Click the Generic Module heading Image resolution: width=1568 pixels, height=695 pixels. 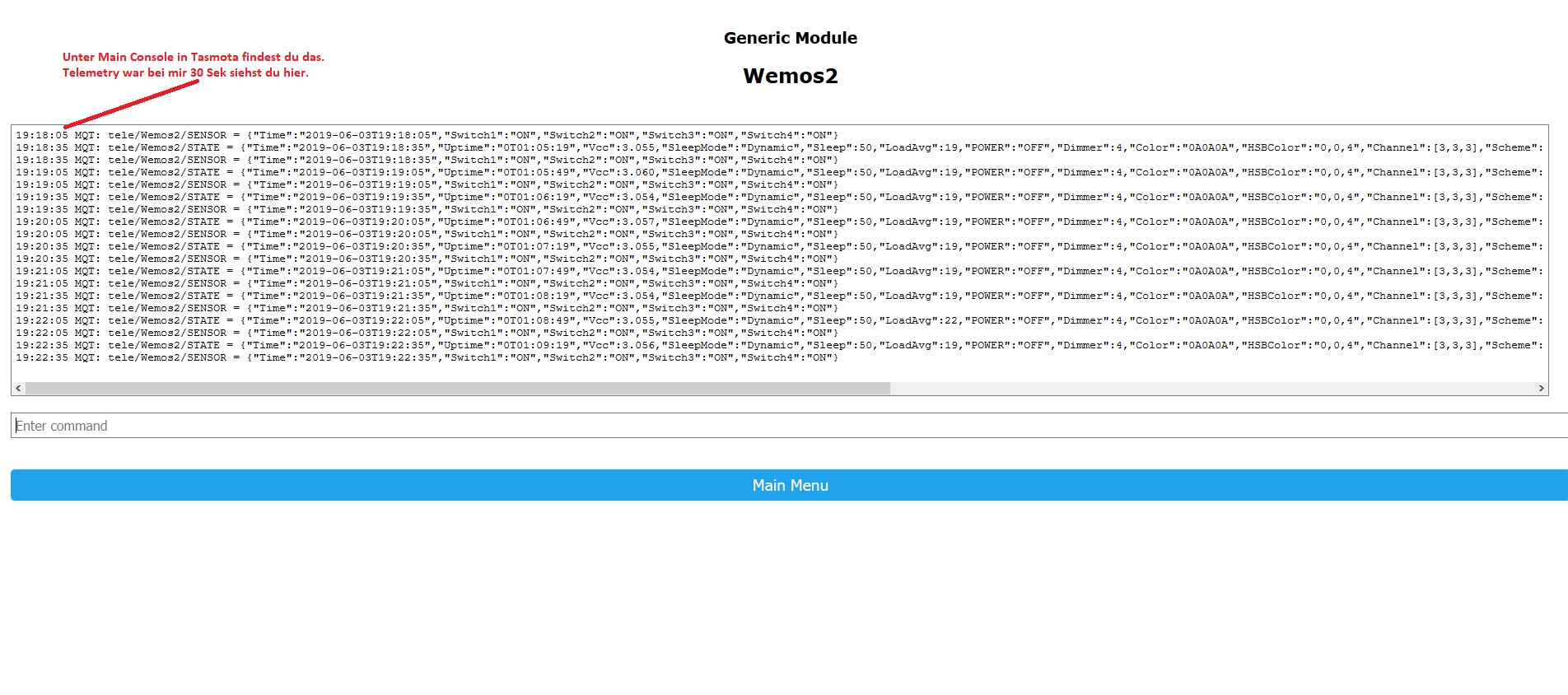point(791,38)
